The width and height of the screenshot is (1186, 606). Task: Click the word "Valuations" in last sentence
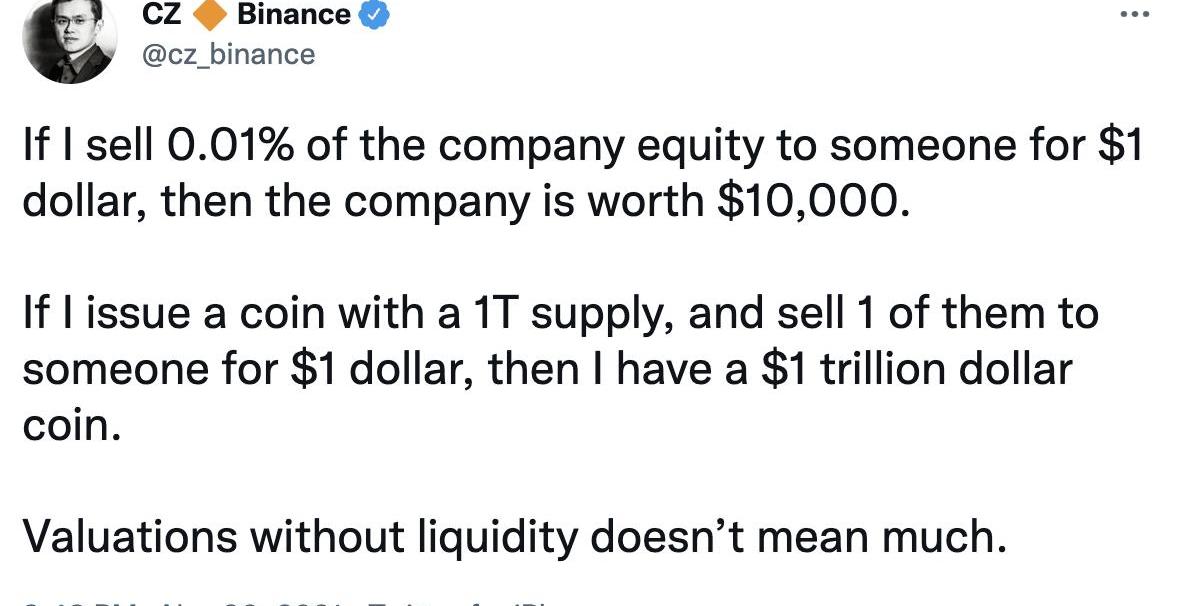click(x=130, y=538)
